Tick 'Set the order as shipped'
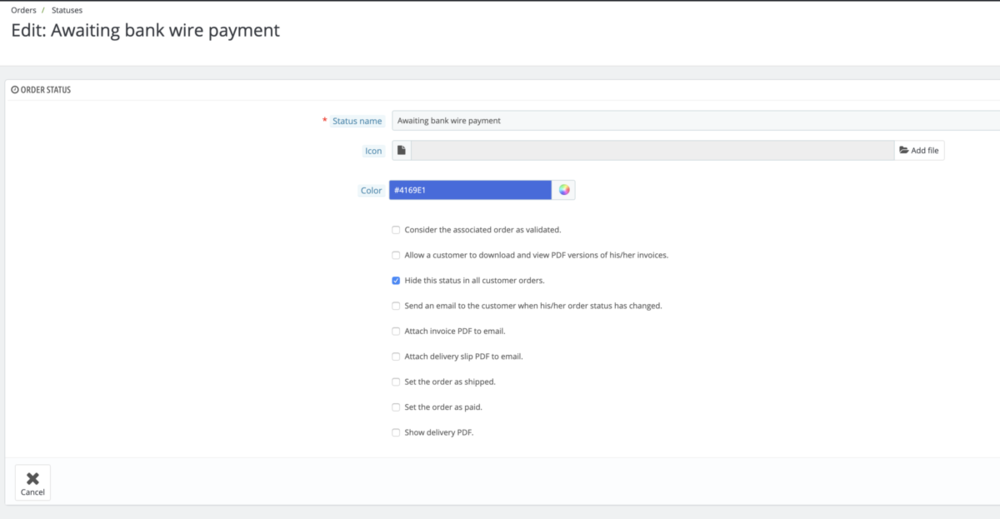The width and height of the screenshot is (1000, 519). [396, 382]
